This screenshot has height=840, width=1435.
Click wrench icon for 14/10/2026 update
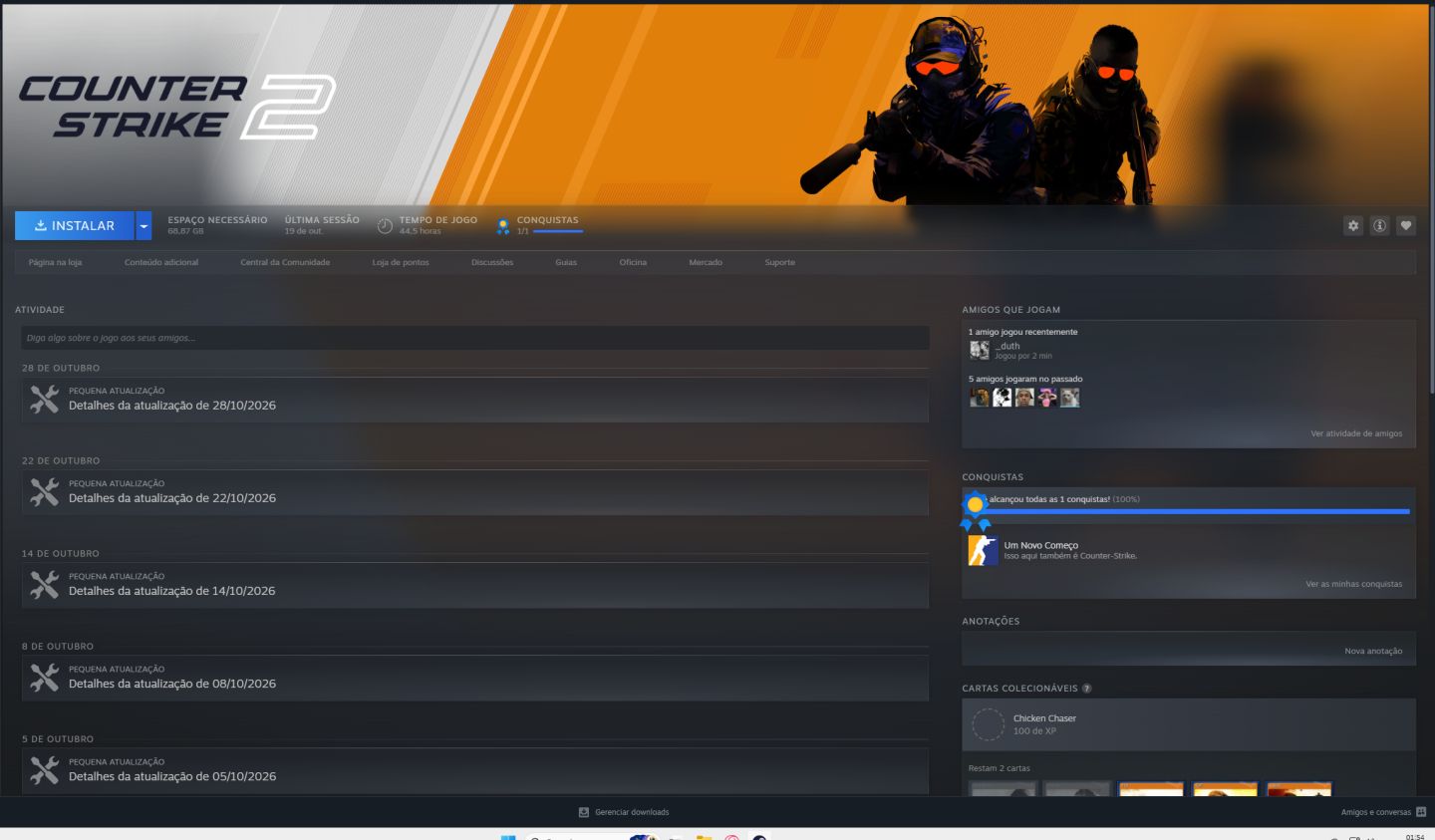click(x=44, y=585)
